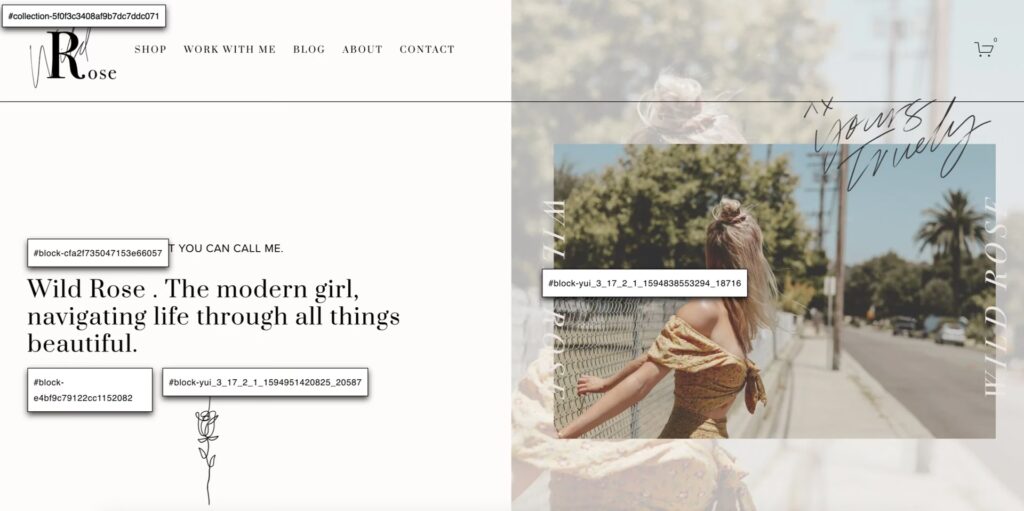Click vertical WILD ROSE text left of photo
Image resolution: width=1024 pixels, height=511 pixels.
tap(554, 297)
